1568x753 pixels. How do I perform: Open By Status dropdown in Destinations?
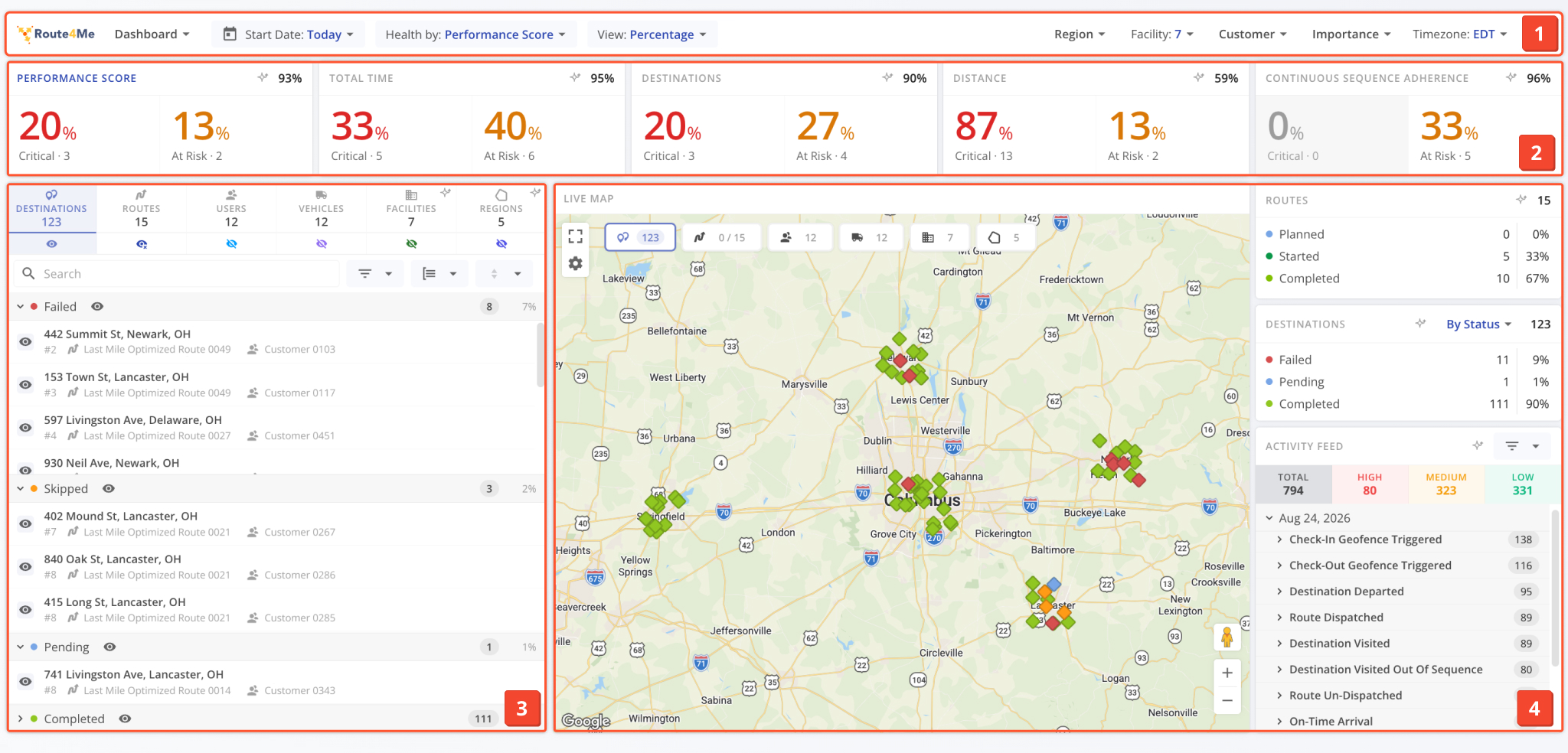[1479, 324]
